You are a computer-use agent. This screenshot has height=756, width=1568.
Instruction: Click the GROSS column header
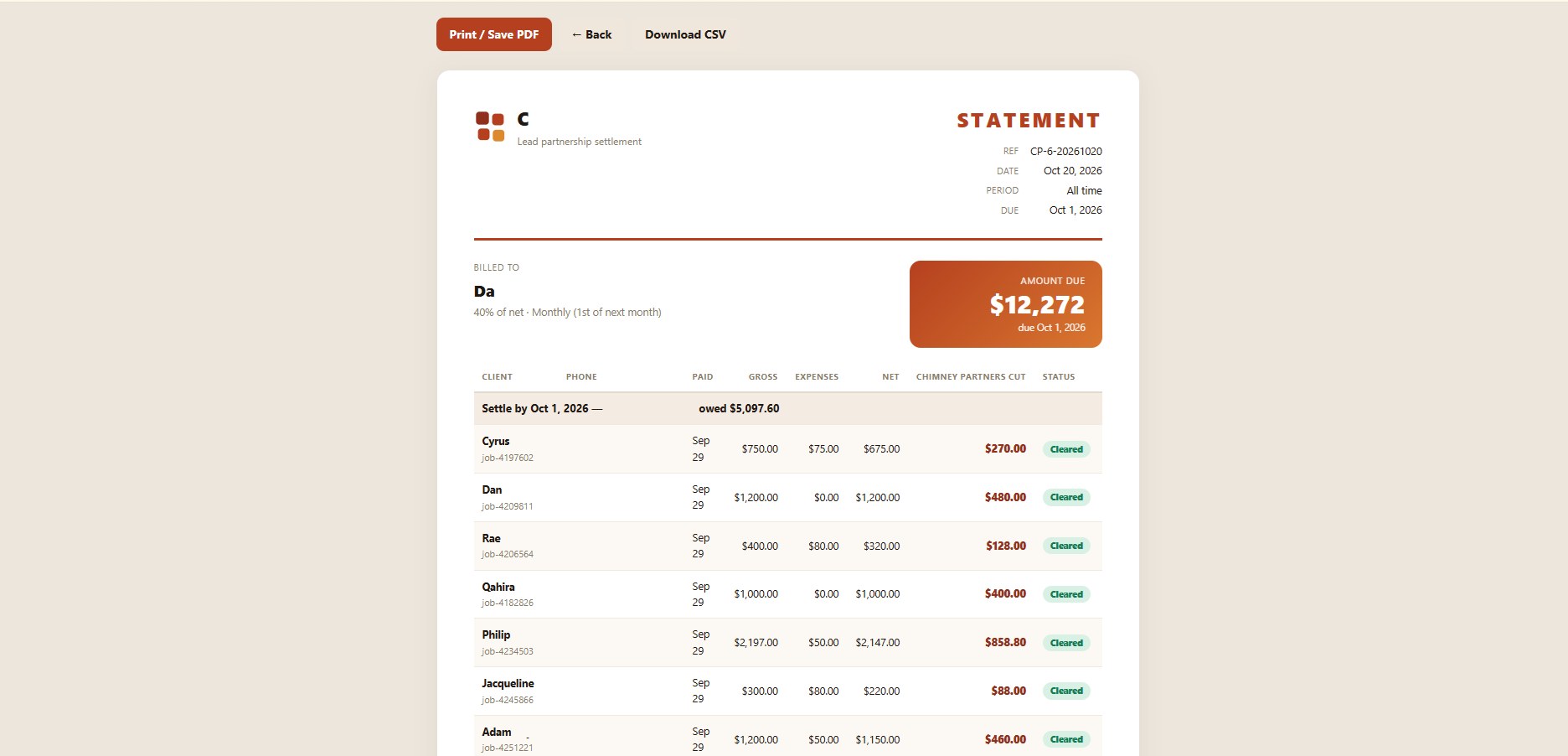coord(762,377)
